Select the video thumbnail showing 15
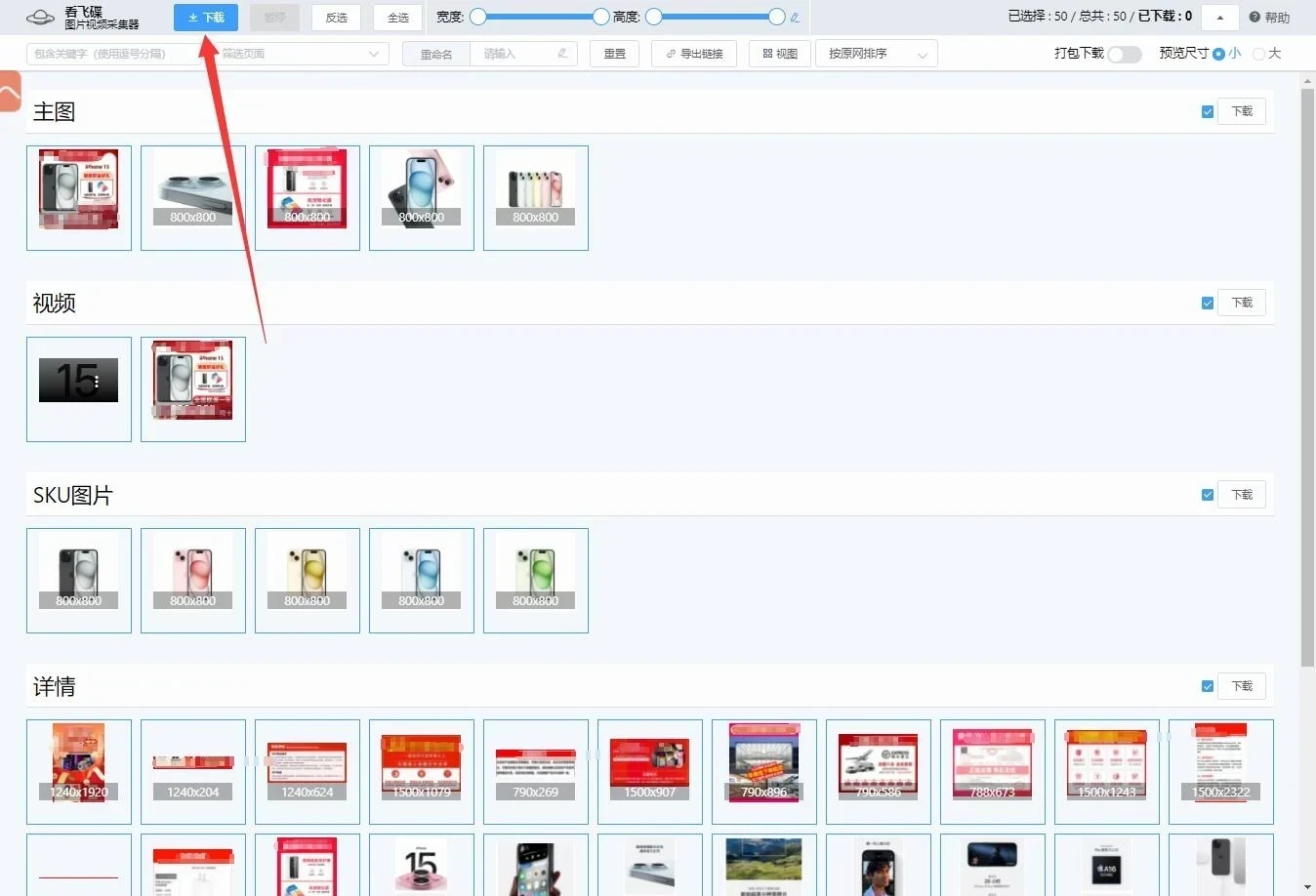 point(79,389)
